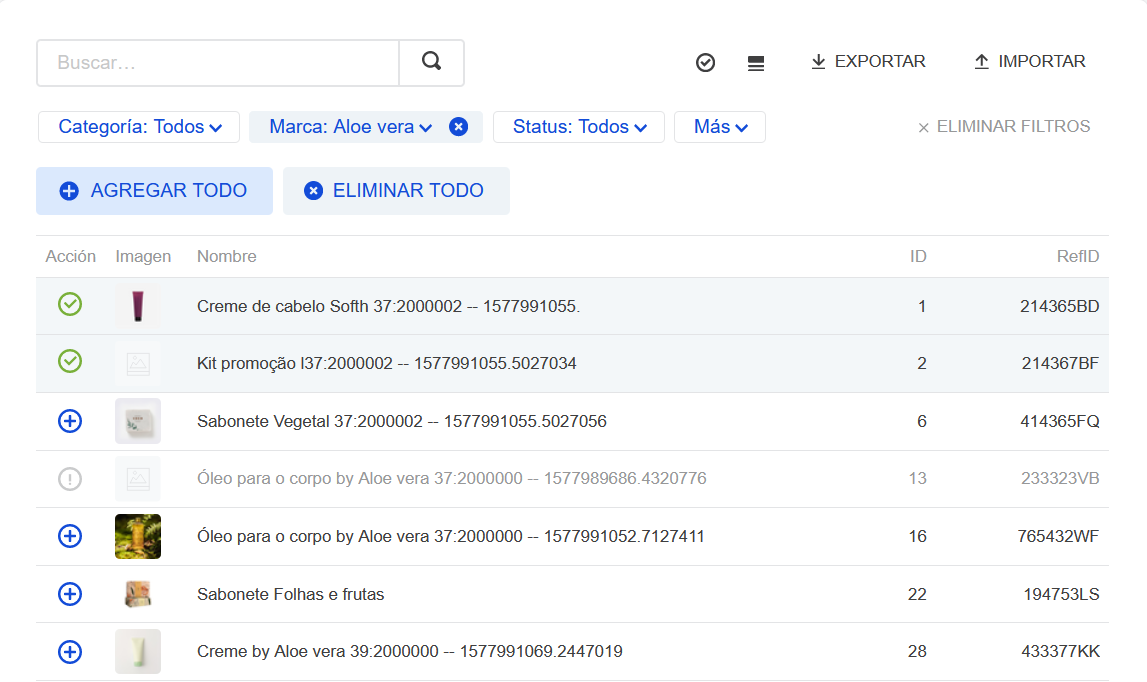Image resolution: width=1147 pixels, height=682 pixels.
Task: Click the list view icon beside the checkmark icon
Action: [x=756, y=62]
